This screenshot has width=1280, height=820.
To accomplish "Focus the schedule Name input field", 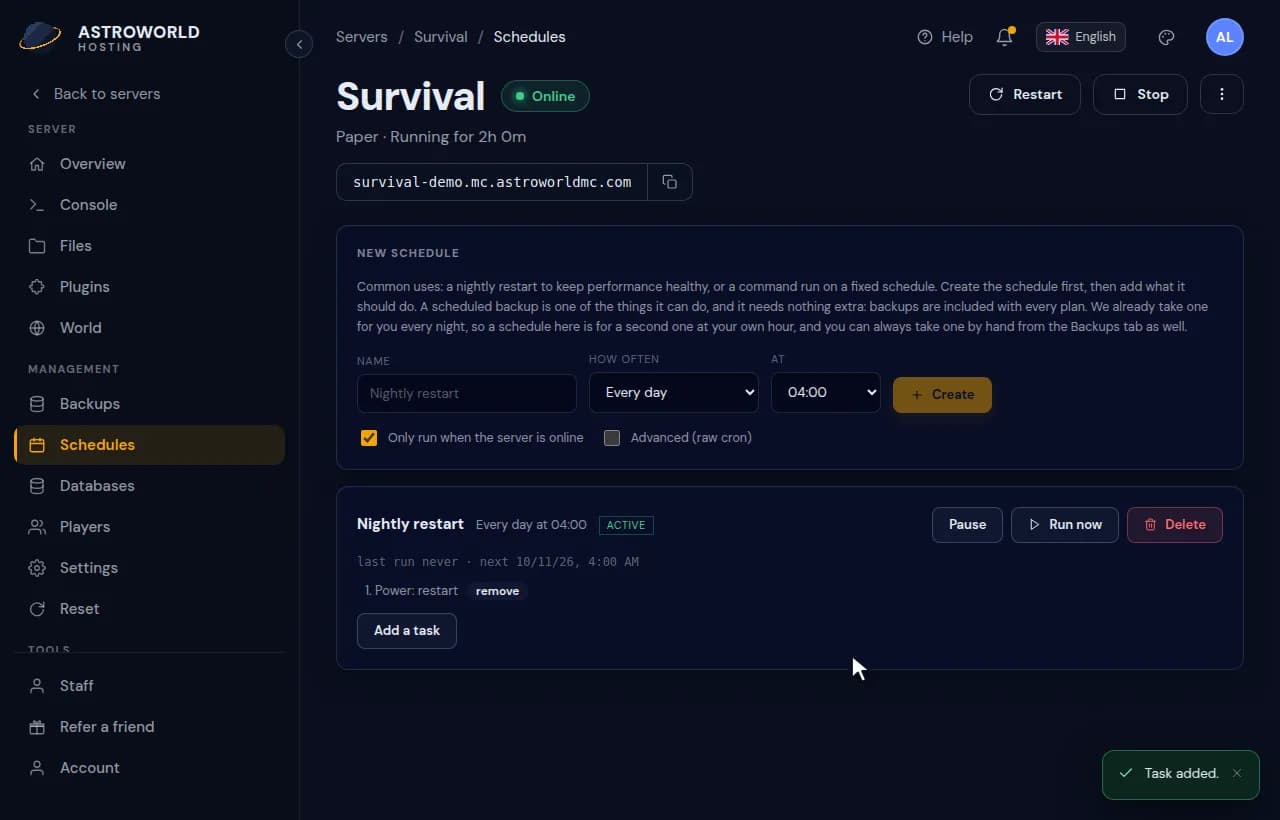I will [467, 393].
